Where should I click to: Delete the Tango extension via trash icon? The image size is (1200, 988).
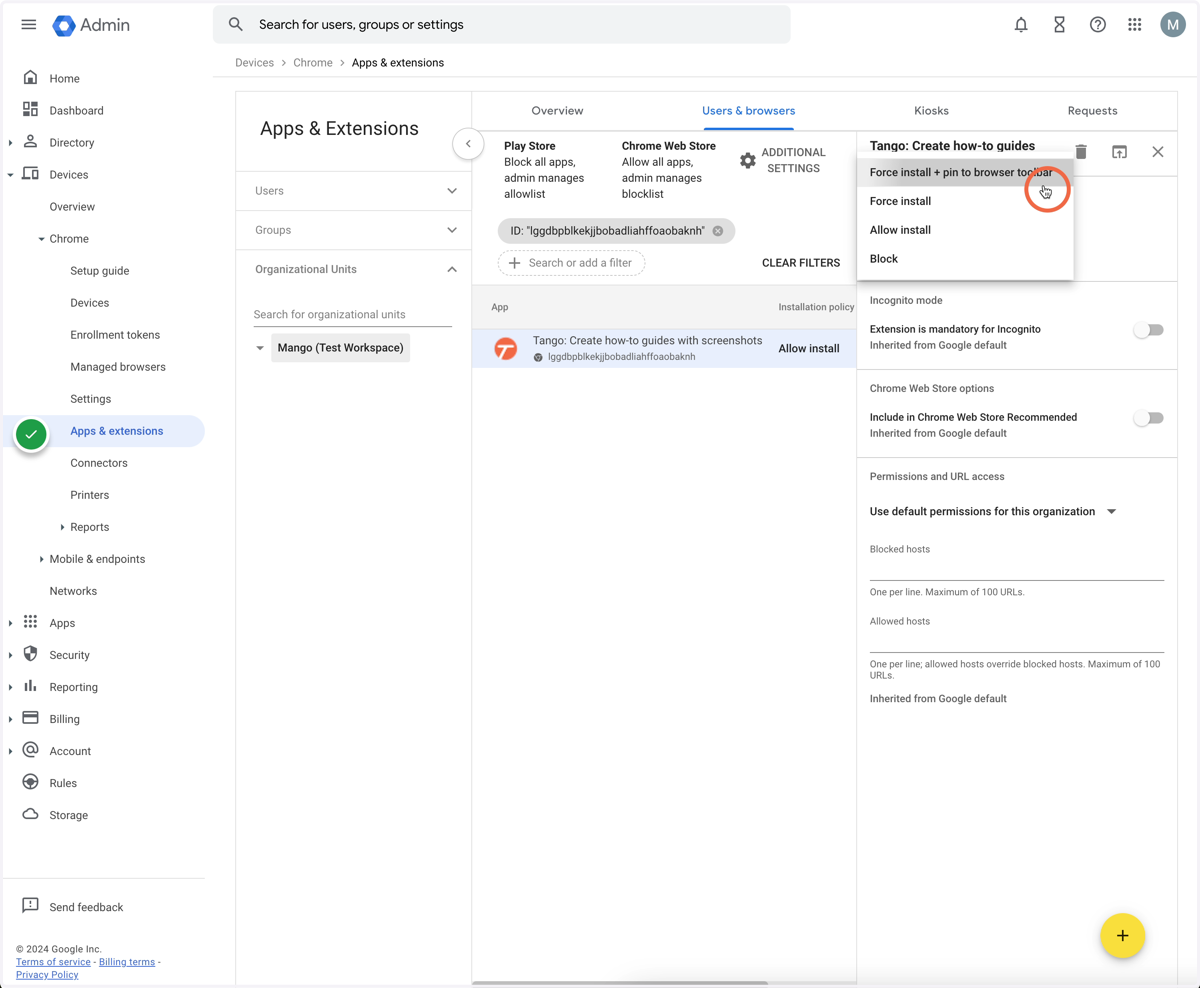[x=1081, y=152]
